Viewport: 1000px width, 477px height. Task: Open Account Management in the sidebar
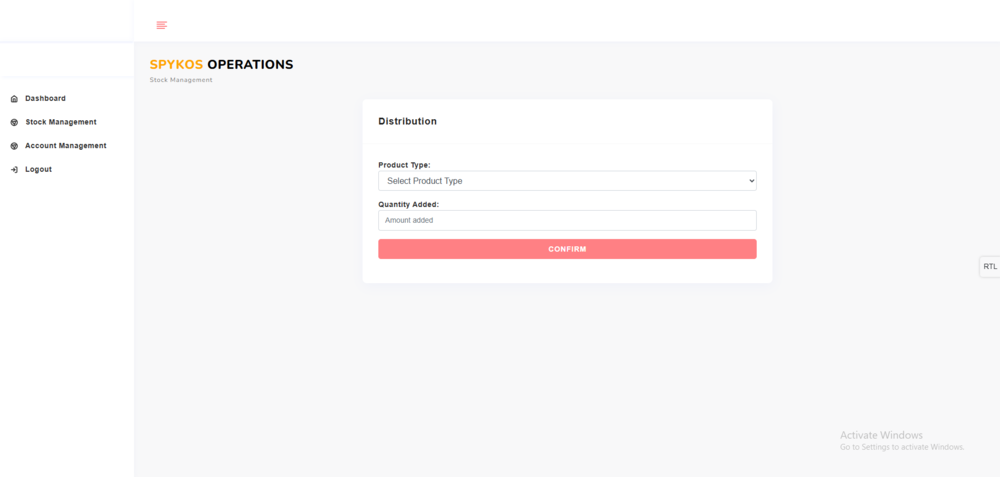click(x=66, y=146)
